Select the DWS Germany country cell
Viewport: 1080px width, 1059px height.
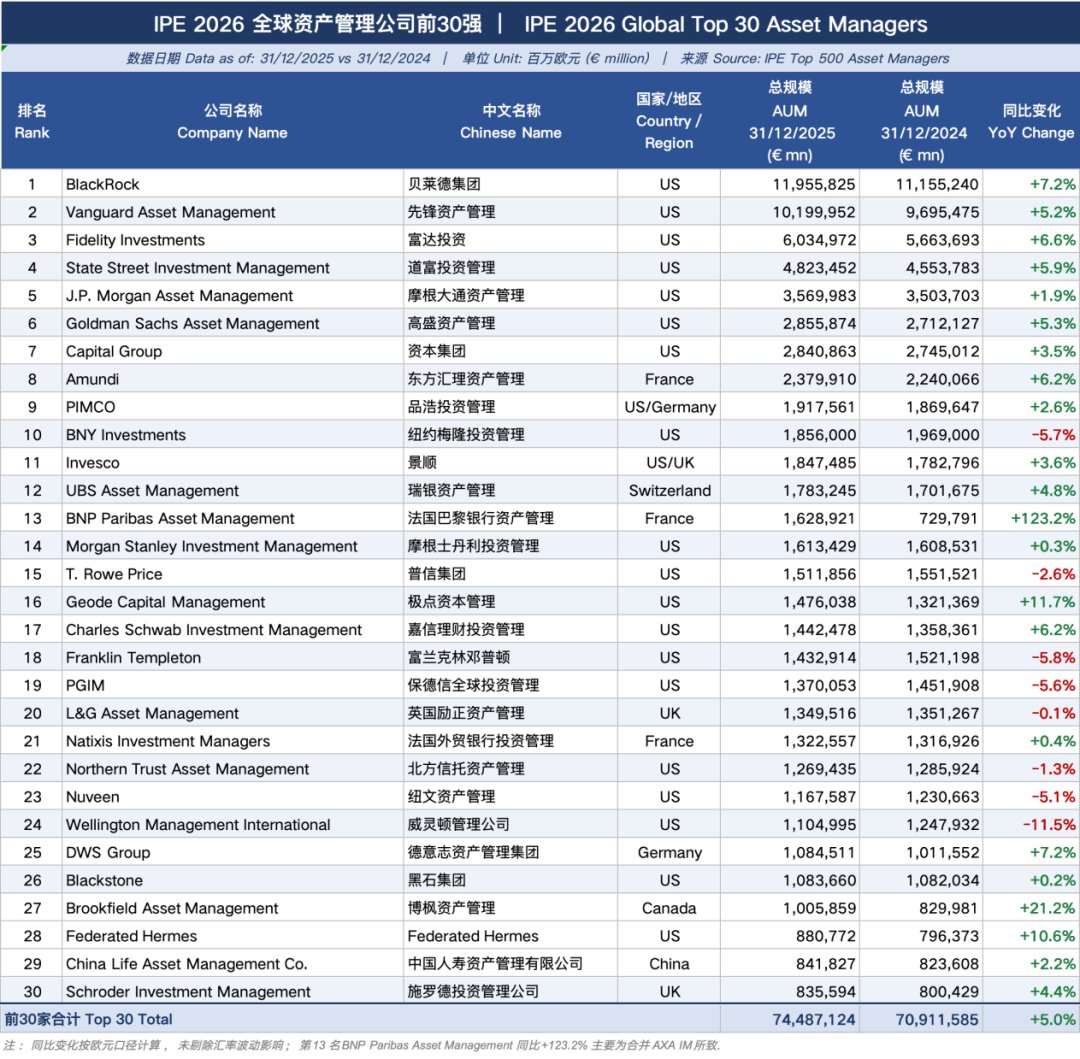pyautogui.click(x=669, y=852)
